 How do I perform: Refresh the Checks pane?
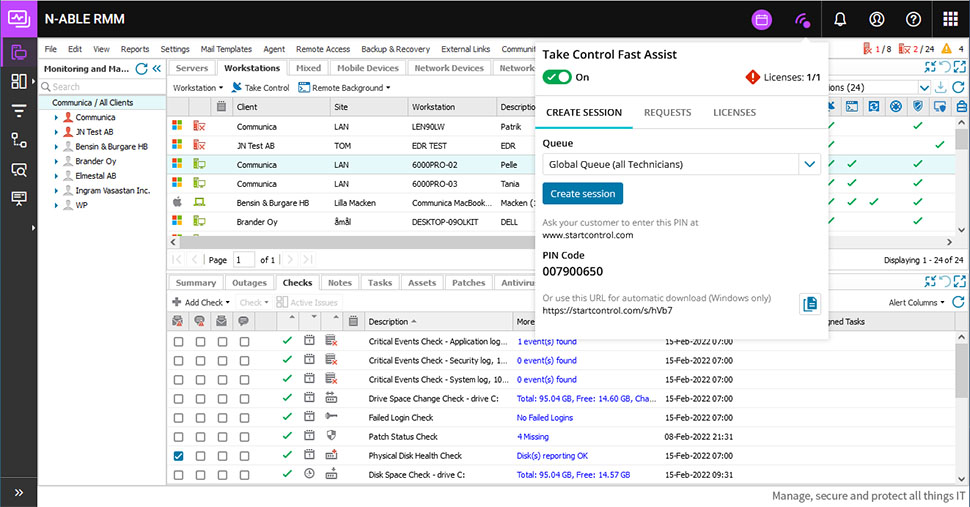[958, 302]
